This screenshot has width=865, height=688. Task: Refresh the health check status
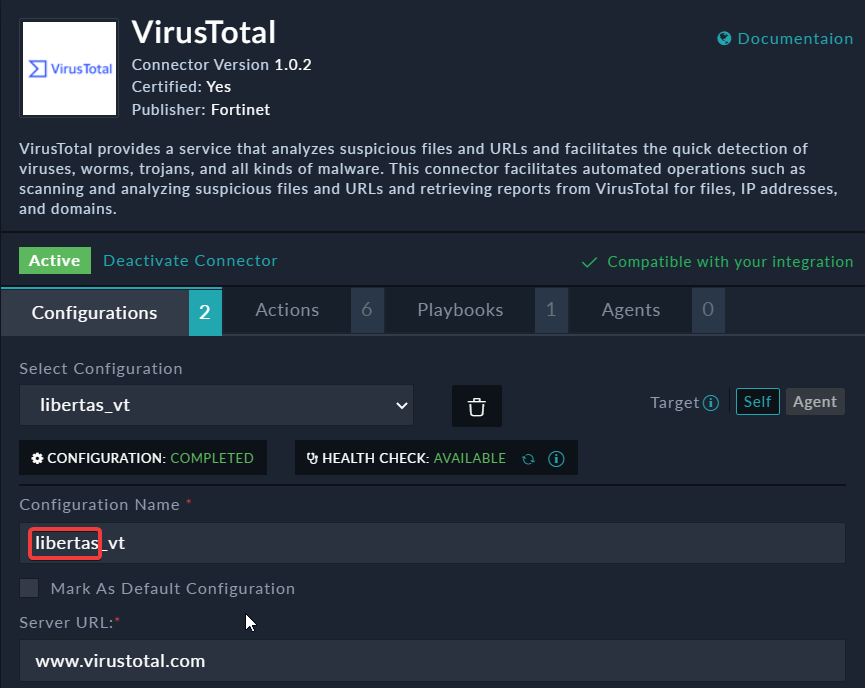click(x=528, y=459)
